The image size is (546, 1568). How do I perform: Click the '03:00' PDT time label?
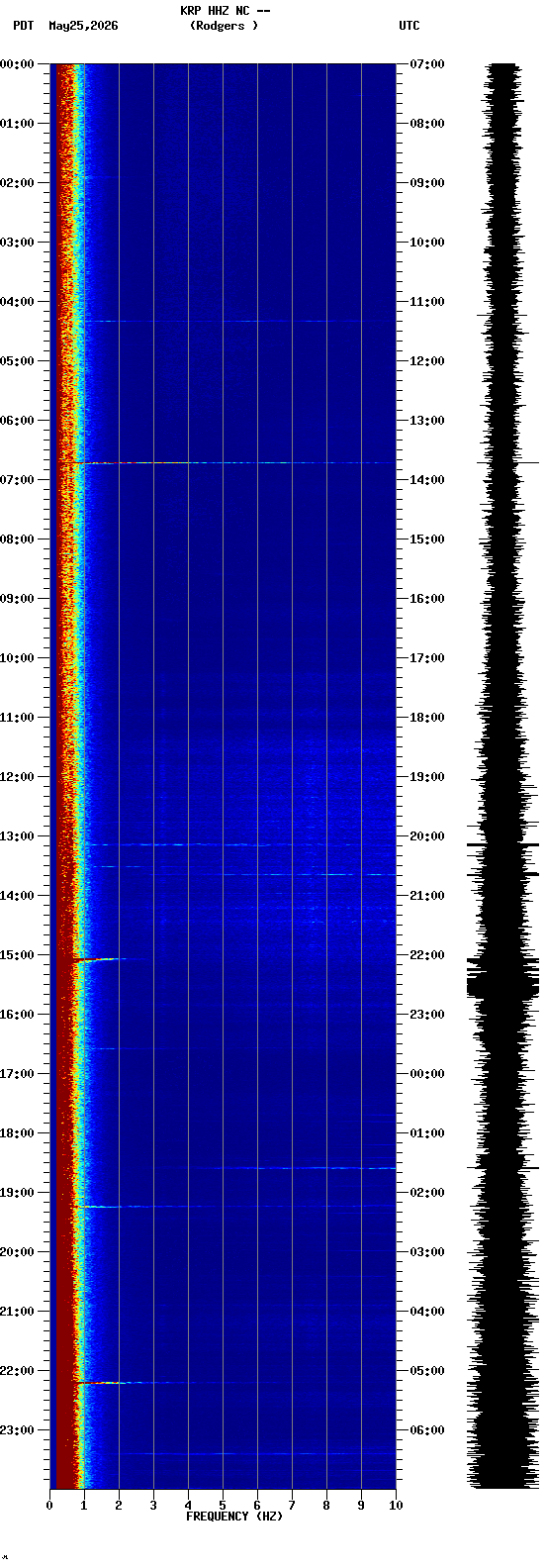click(x=18, y=243)
